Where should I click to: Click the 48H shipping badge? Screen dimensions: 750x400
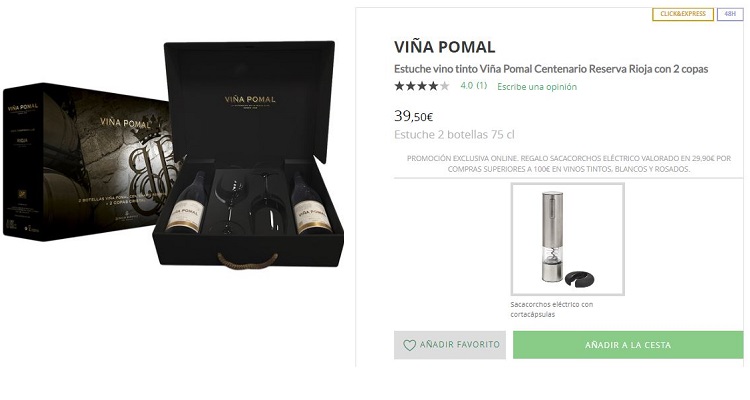730,14
